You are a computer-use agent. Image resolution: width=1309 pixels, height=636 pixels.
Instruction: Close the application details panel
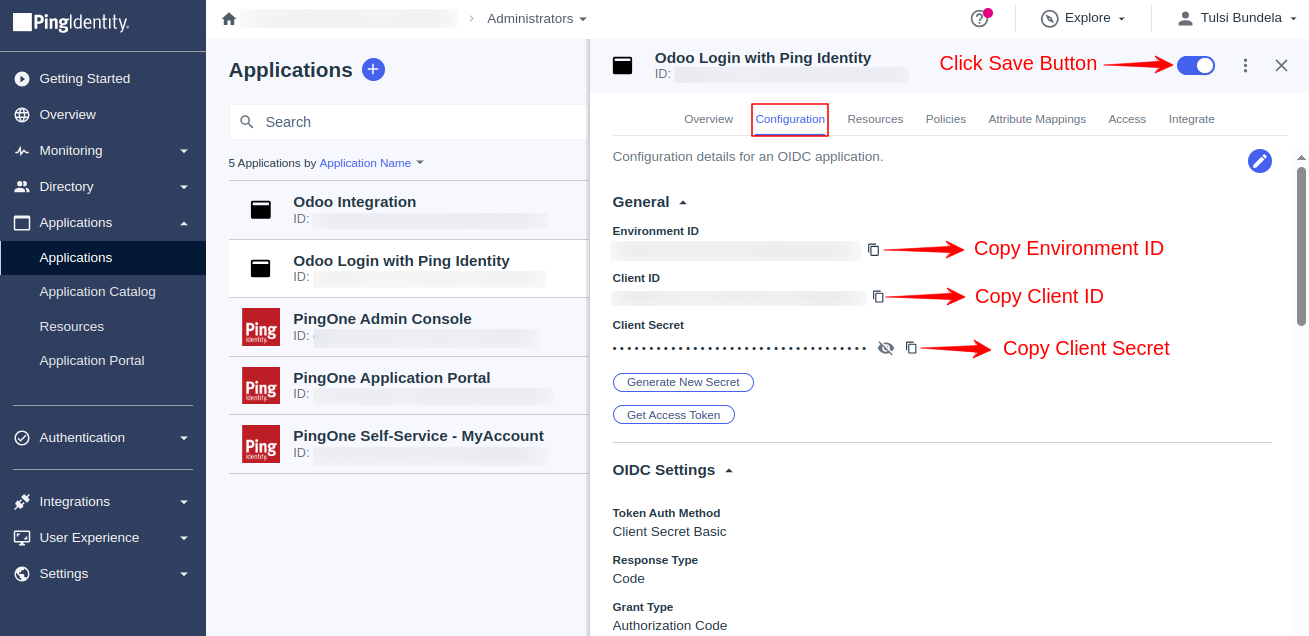point(1281,65)
